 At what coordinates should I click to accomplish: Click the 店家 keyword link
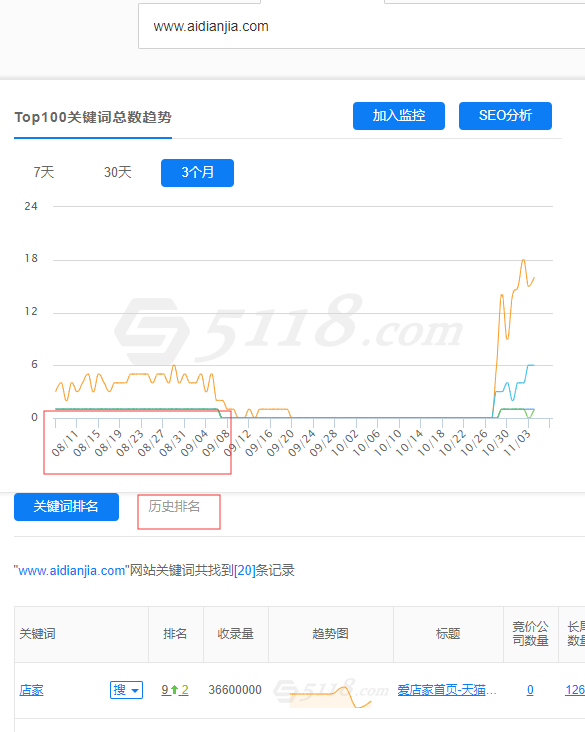(31, 690)
